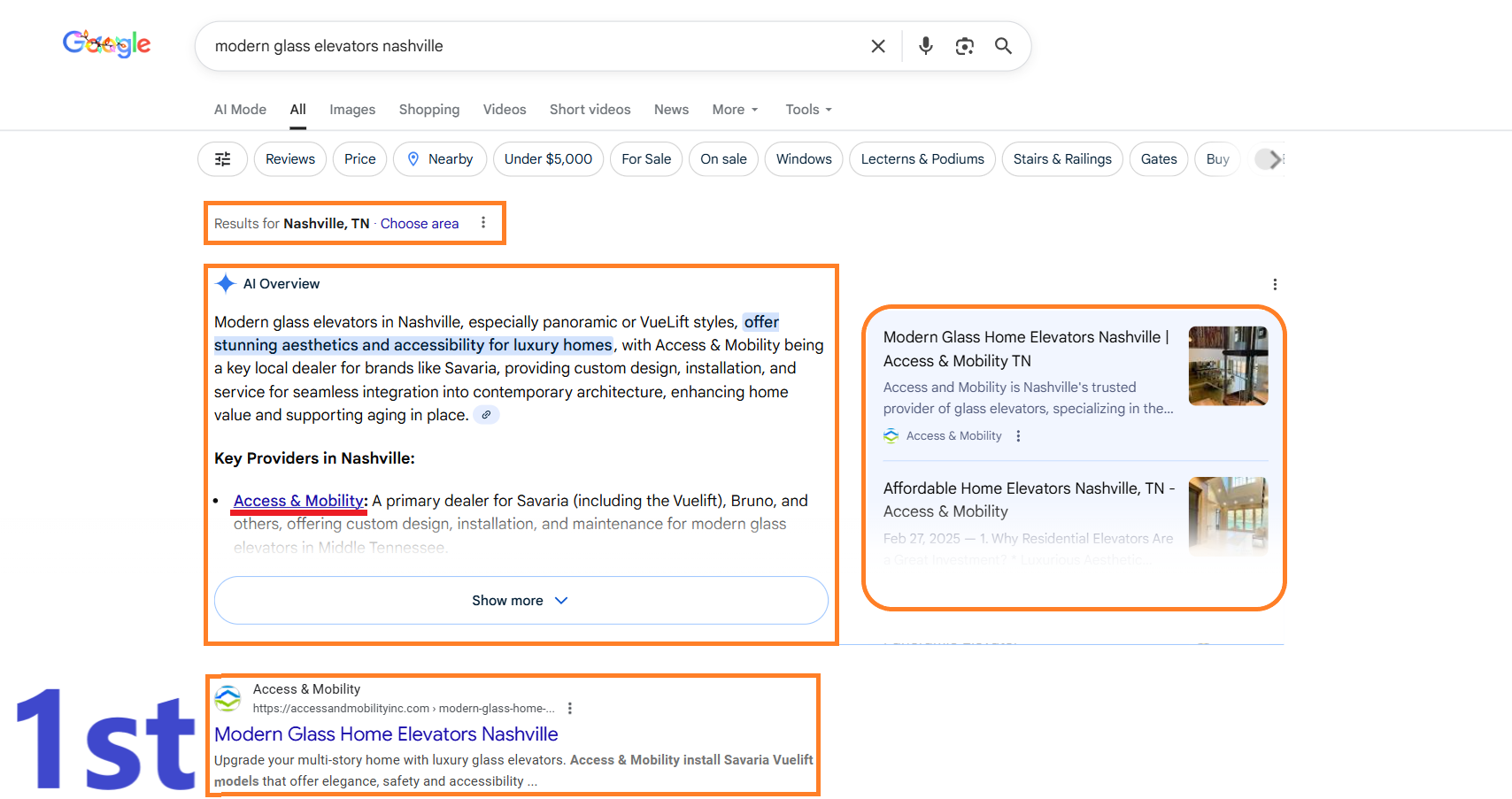Image resolution: width=1512 pixels, height=799 pixels.
Task: Click the Buy filter chip
Action: (x=1218, y=159)
